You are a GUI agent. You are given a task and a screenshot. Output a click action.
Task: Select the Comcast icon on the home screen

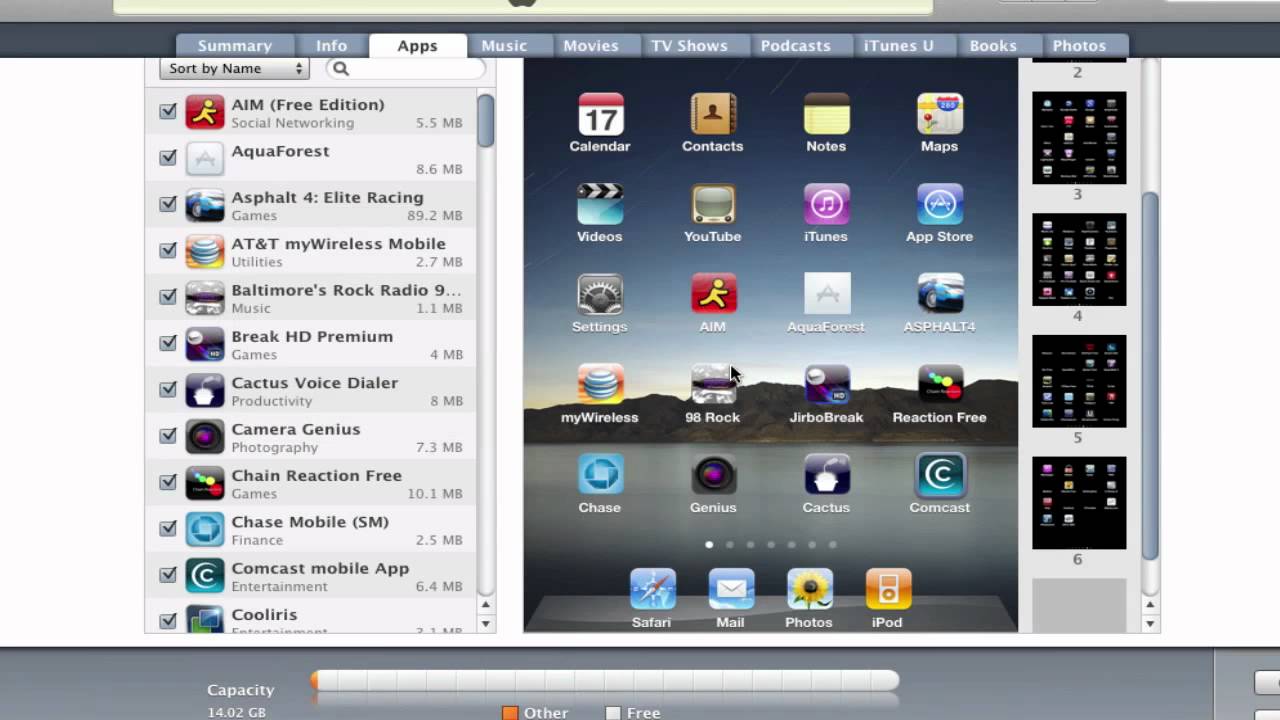[939, 475]
